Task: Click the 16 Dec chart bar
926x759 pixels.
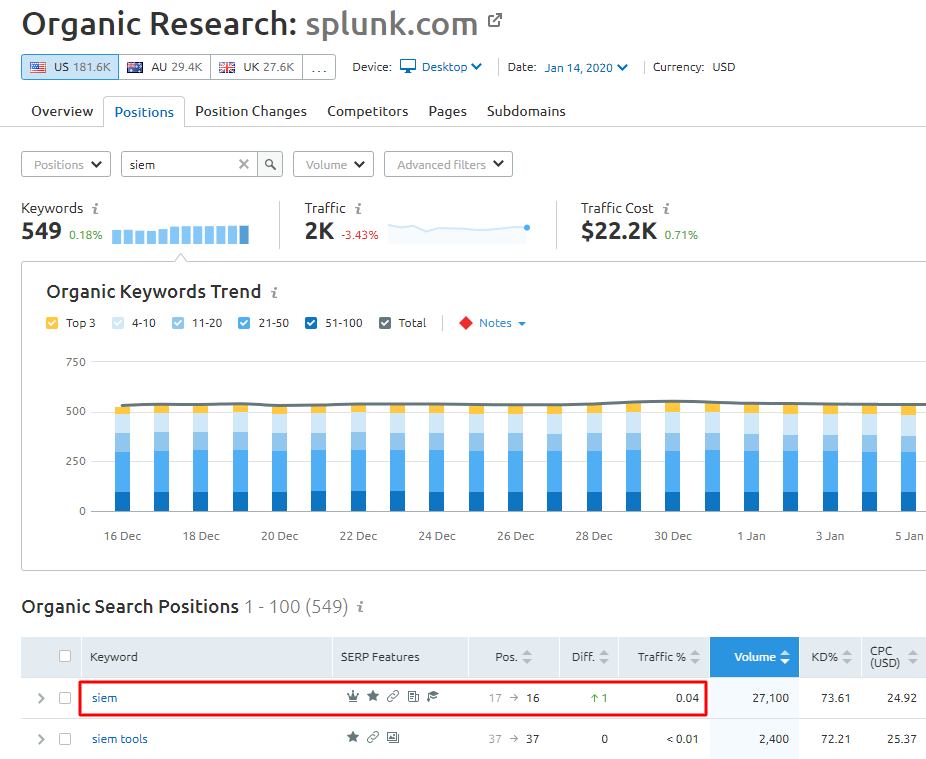Action: tap(122, 459)
